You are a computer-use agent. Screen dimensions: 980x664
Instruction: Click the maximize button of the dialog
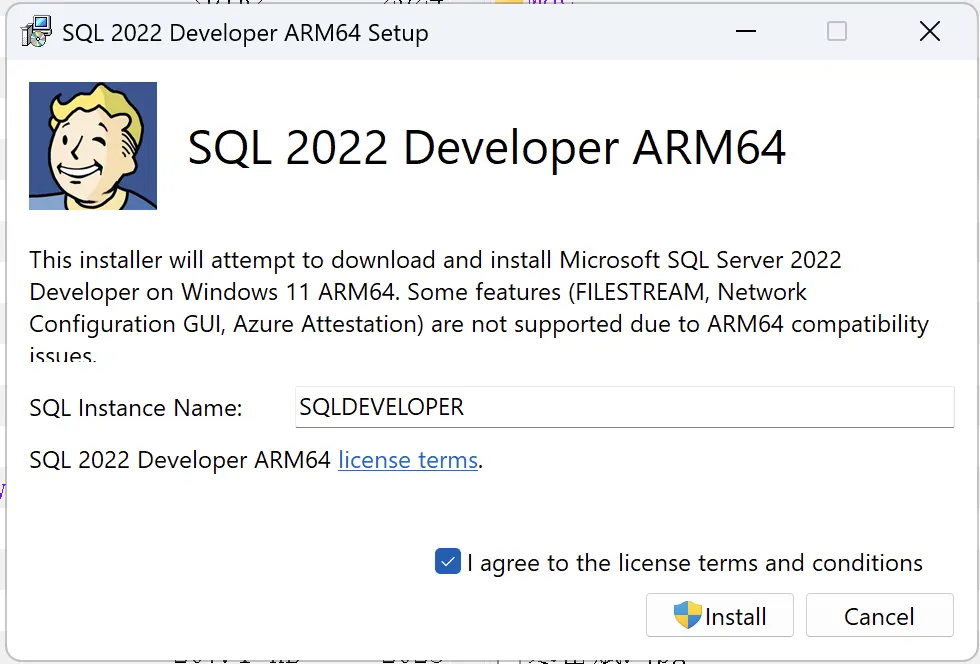[x=836, y=31]
